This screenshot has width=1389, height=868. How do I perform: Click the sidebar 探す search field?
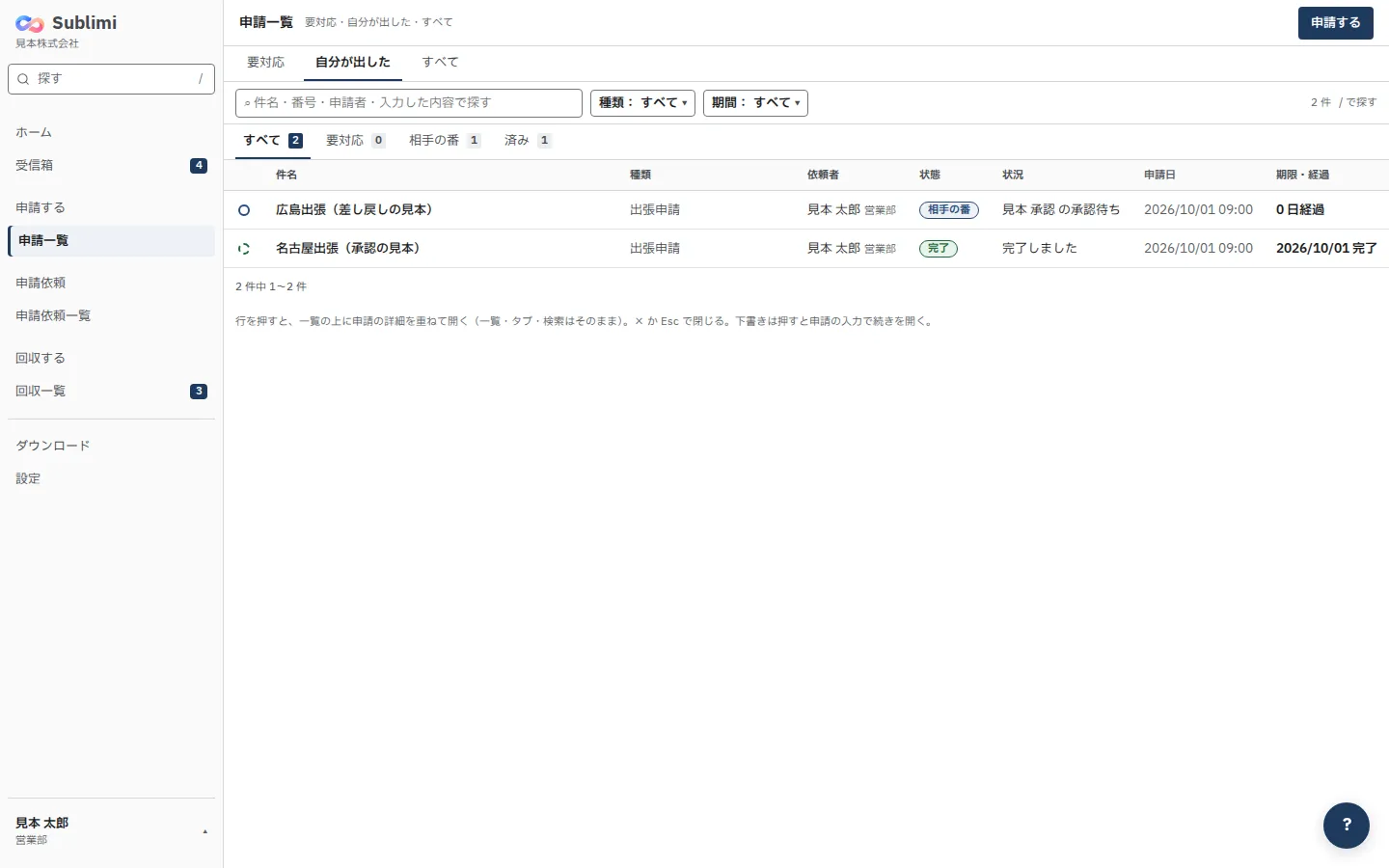click(111, 79)
